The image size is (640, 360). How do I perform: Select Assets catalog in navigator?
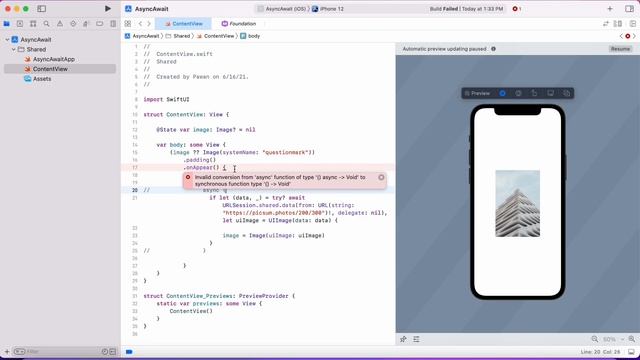point(42,79)
